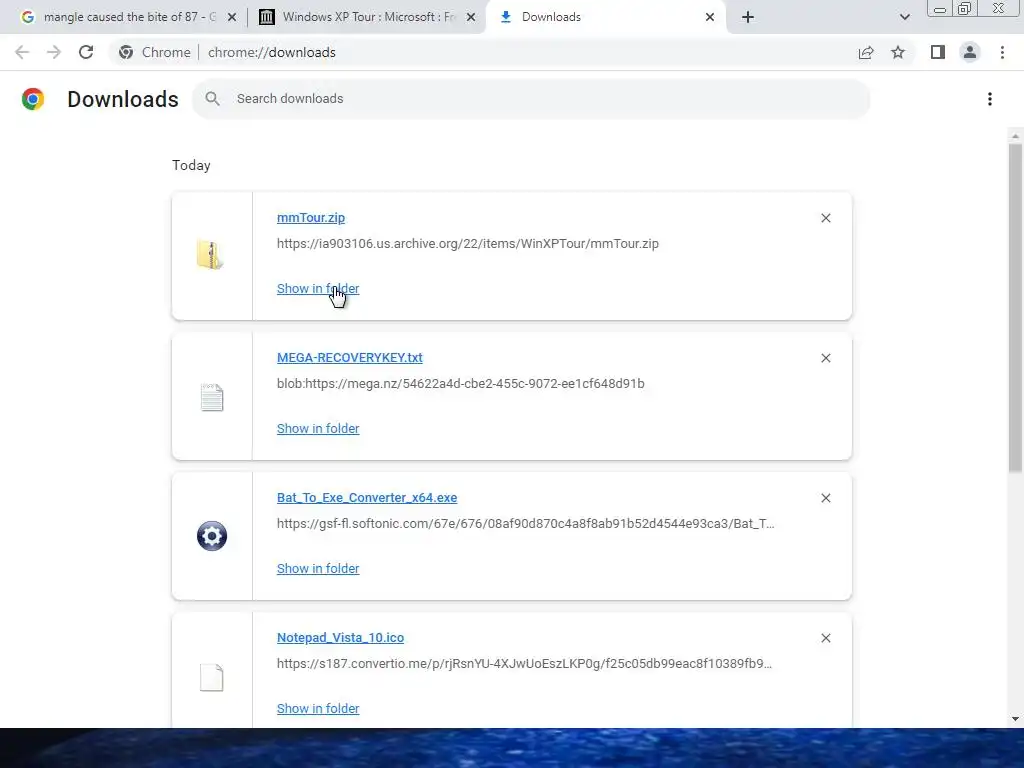
Task: Open the MEGA-RECOVERYKEY.txt file link
Action: point(349,358)
